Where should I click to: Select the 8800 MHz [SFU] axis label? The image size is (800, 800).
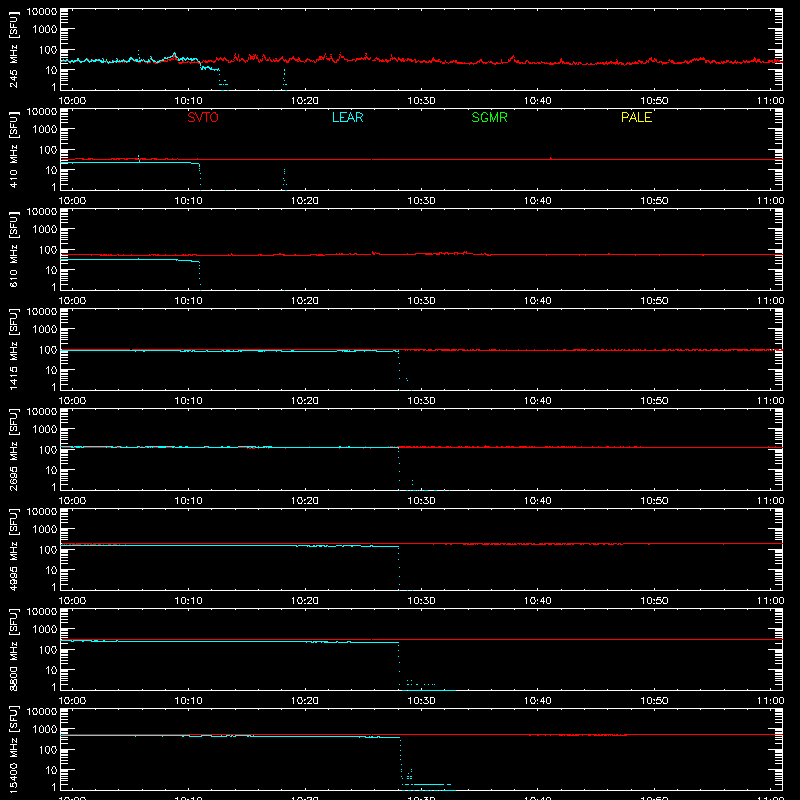pyautogui.click(x=13, y=649)
